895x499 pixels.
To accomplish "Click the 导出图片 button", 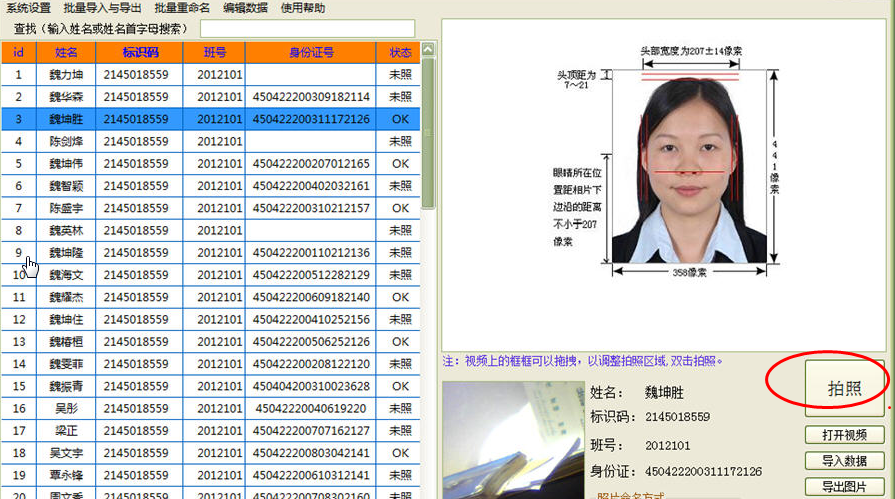I will coord(844,487).
